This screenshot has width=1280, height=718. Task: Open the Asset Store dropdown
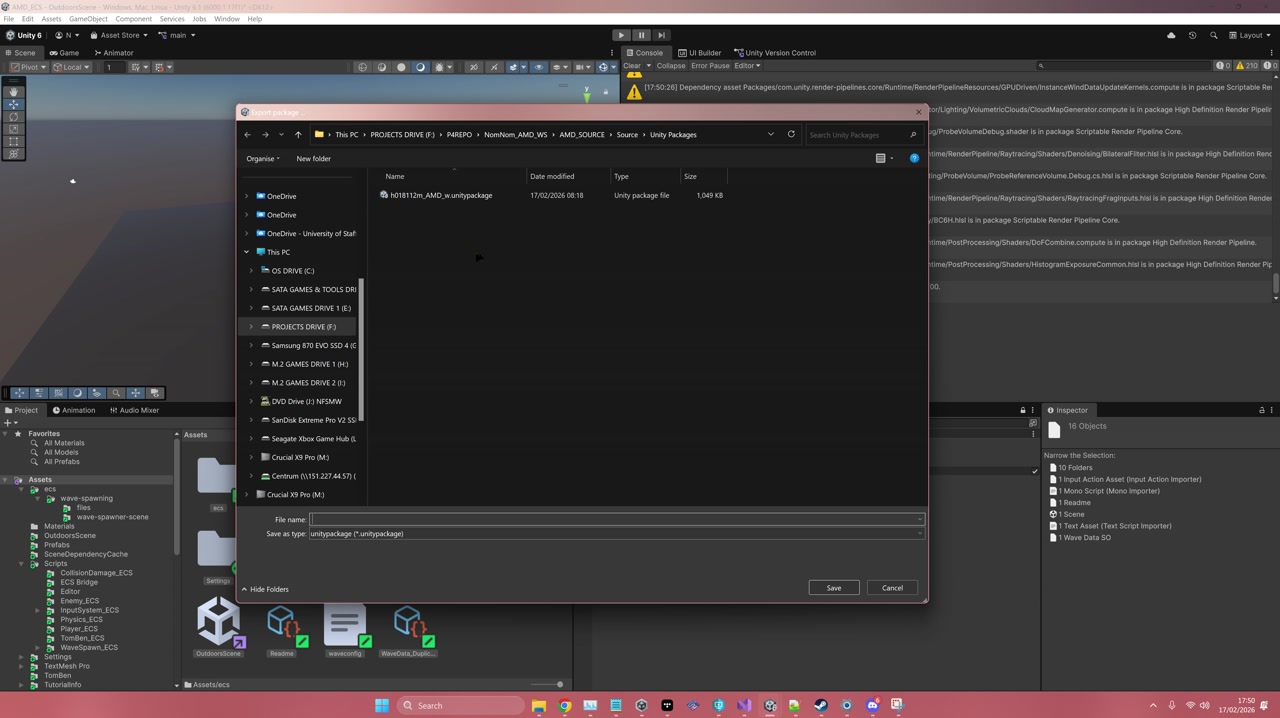pyautogui.click(x=119, y=35)
